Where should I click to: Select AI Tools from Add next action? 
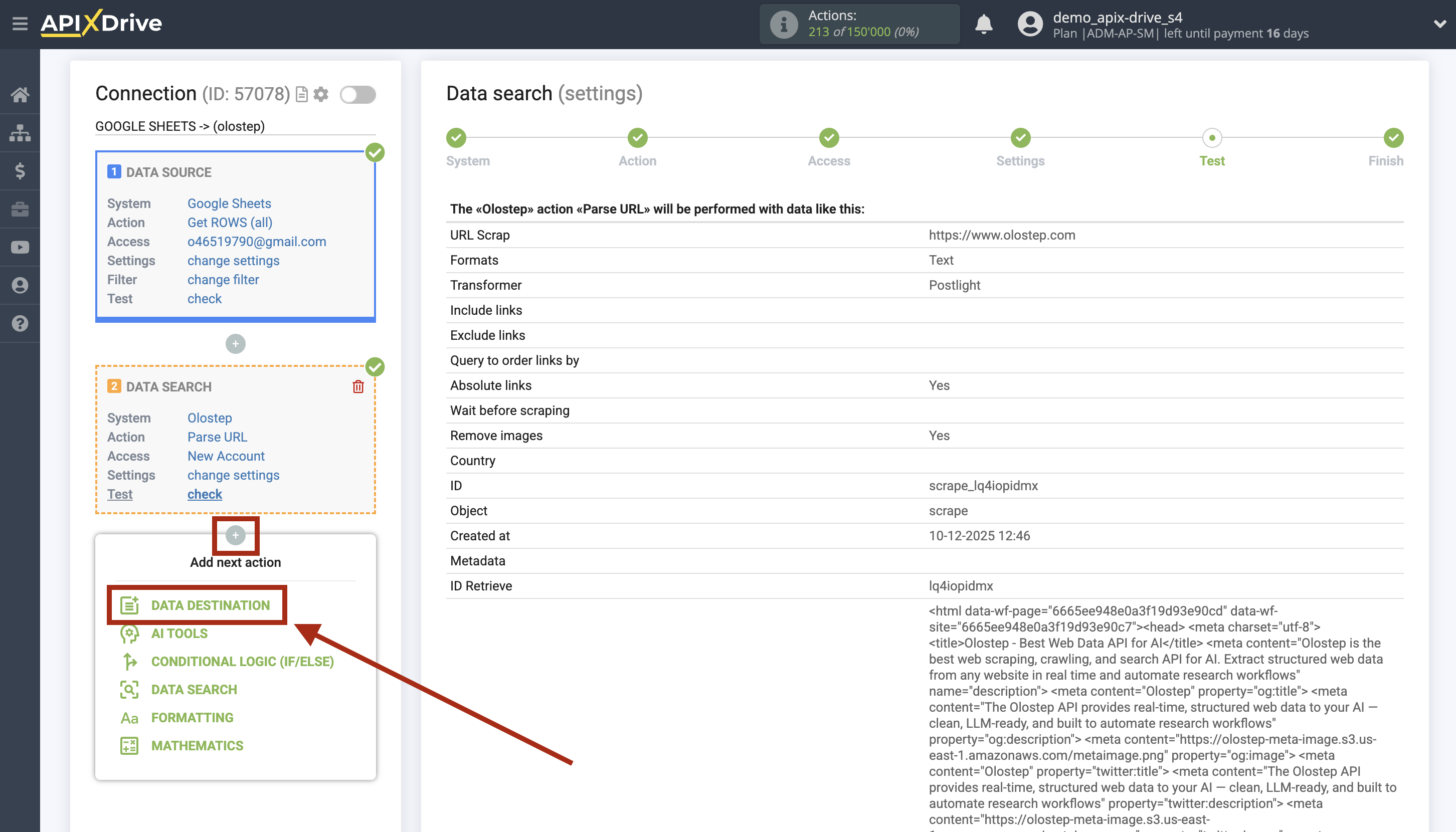pos(178,633)
